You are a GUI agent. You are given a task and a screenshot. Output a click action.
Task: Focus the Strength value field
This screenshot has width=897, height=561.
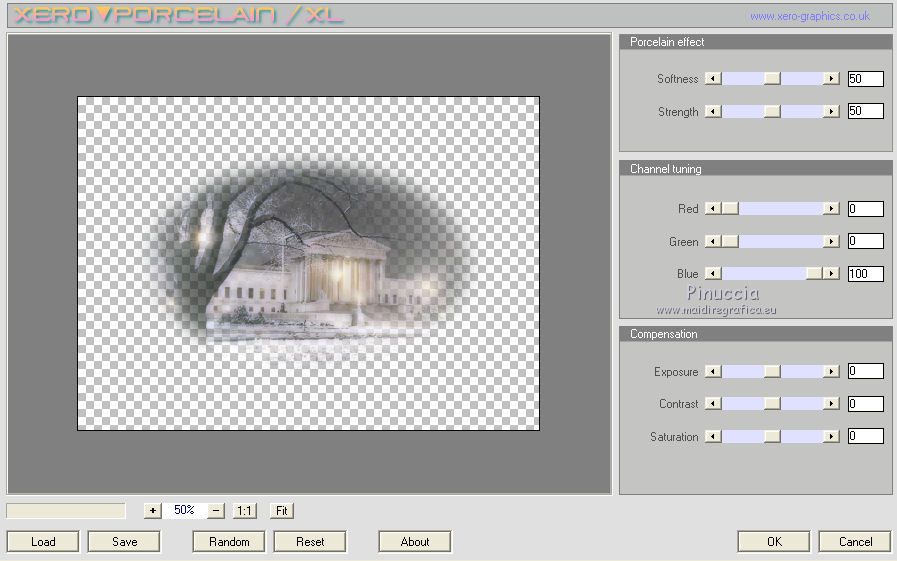click(866, 110)
